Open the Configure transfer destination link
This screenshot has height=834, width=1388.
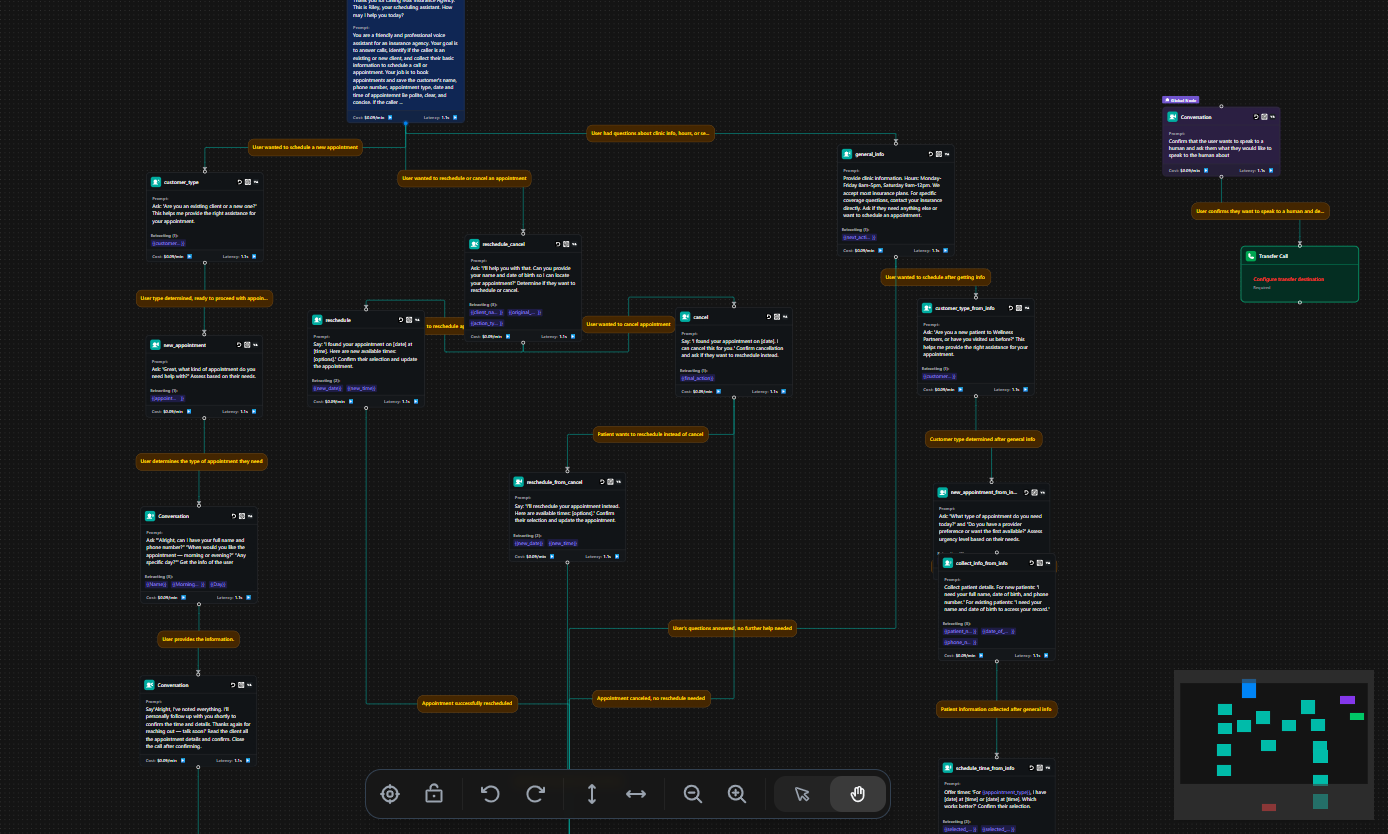point(1289,279)
